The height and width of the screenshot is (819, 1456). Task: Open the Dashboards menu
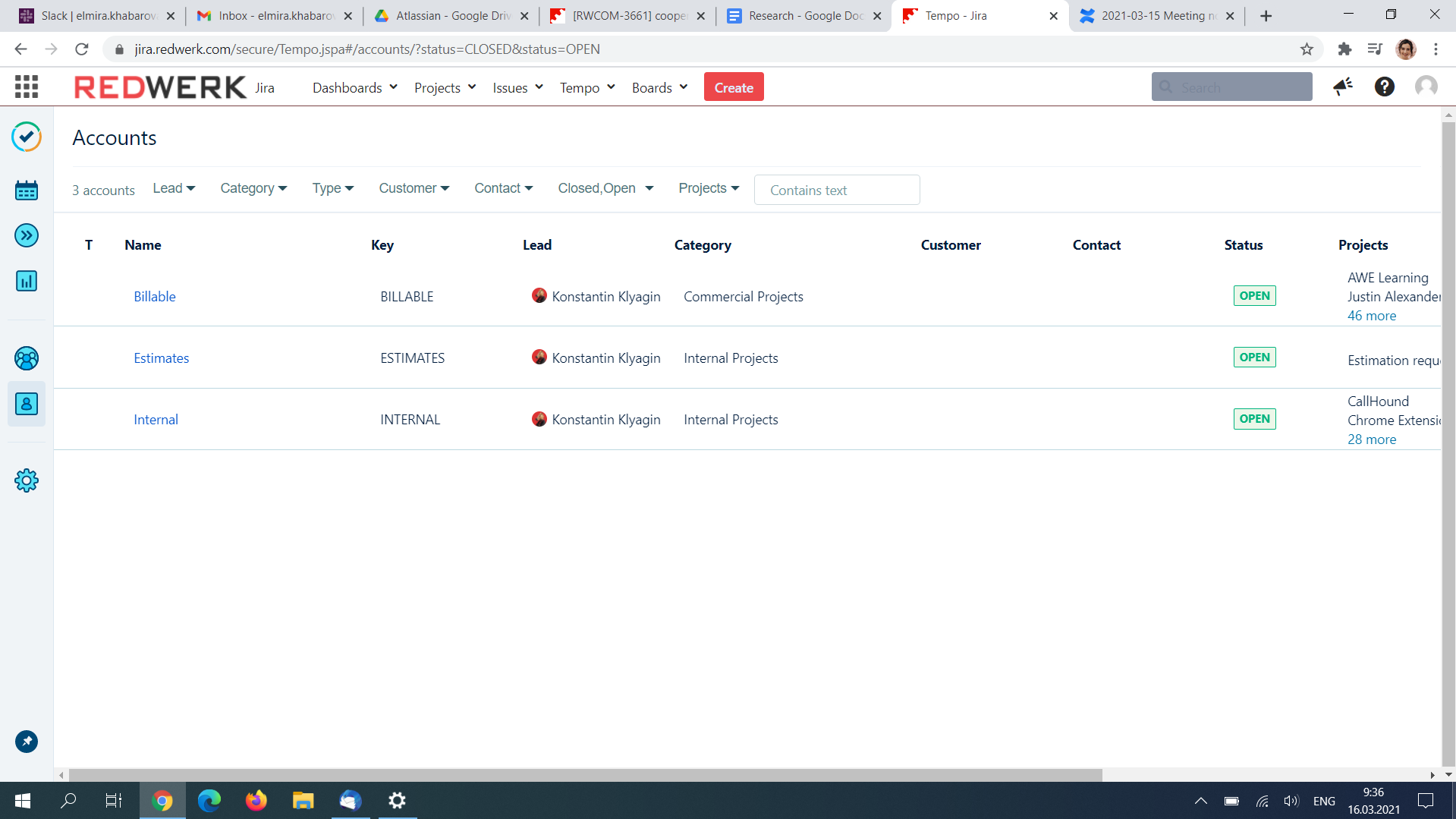pyautogui.click(x=355, y=87)
